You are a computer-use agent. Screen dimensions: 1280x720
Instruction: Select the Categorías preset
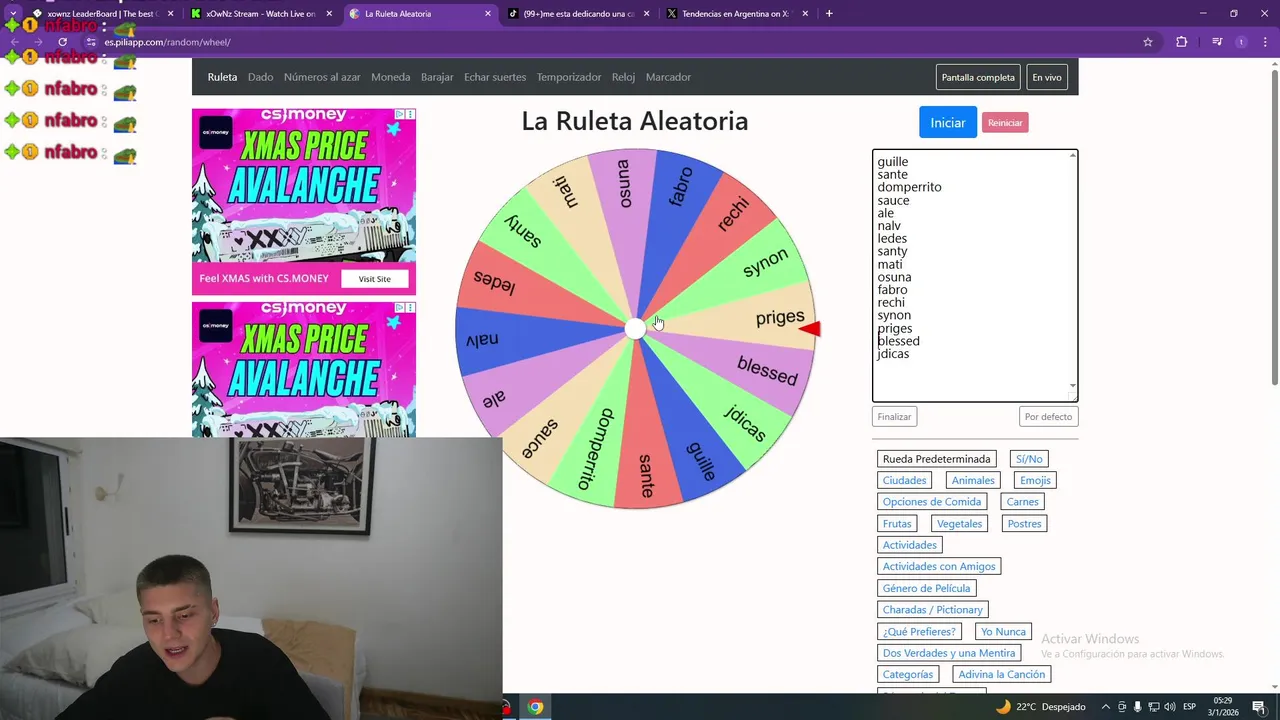pyautogui.click(x=908, y=675)
